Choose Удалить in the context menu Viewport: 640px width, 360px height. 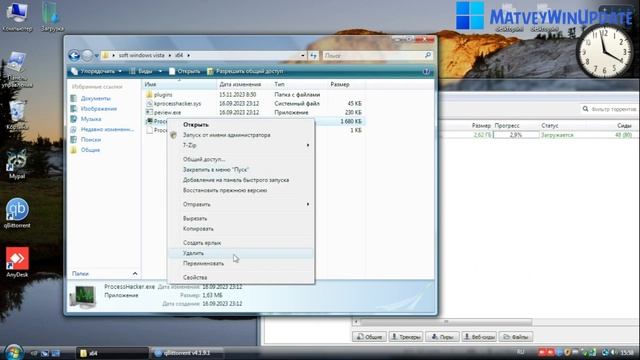(241, 253)
